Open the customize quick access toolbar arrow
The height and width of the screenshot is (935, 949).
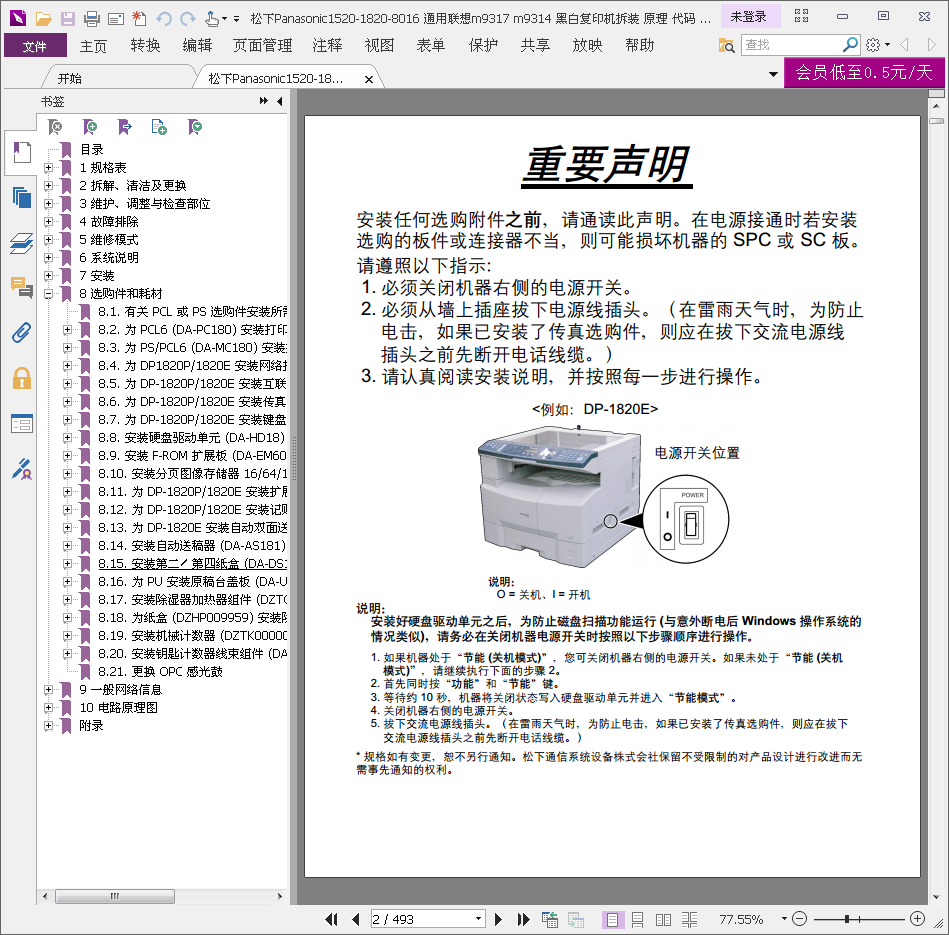coord(236,19)
